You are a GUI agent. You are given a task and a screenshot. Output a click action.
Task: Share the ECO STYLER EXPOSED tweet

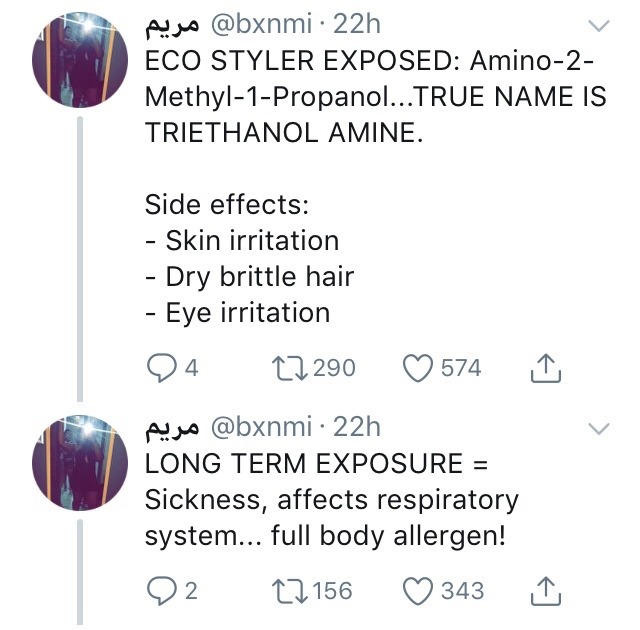(546, 368)
